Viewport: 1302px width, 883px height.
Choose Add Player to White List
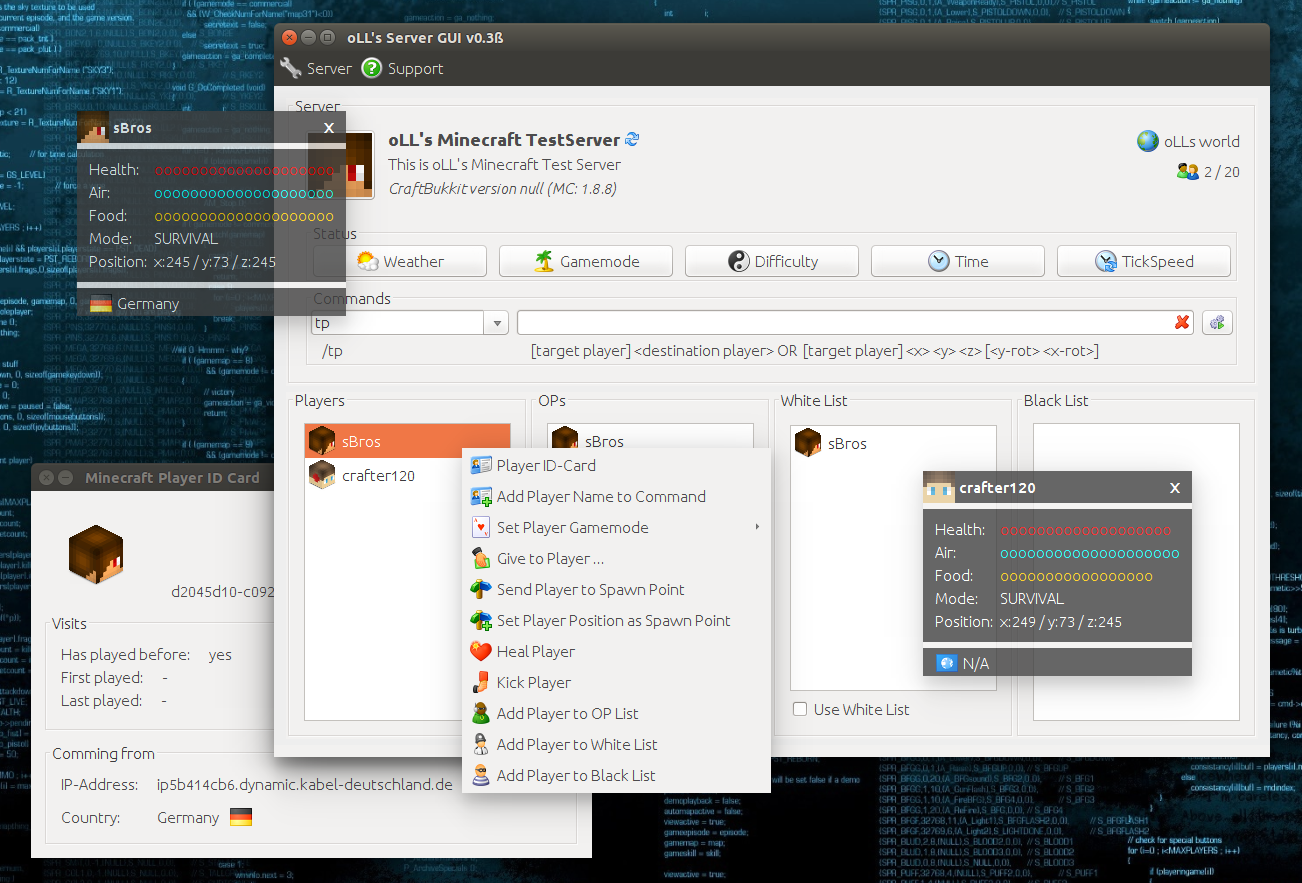point(616,744)
